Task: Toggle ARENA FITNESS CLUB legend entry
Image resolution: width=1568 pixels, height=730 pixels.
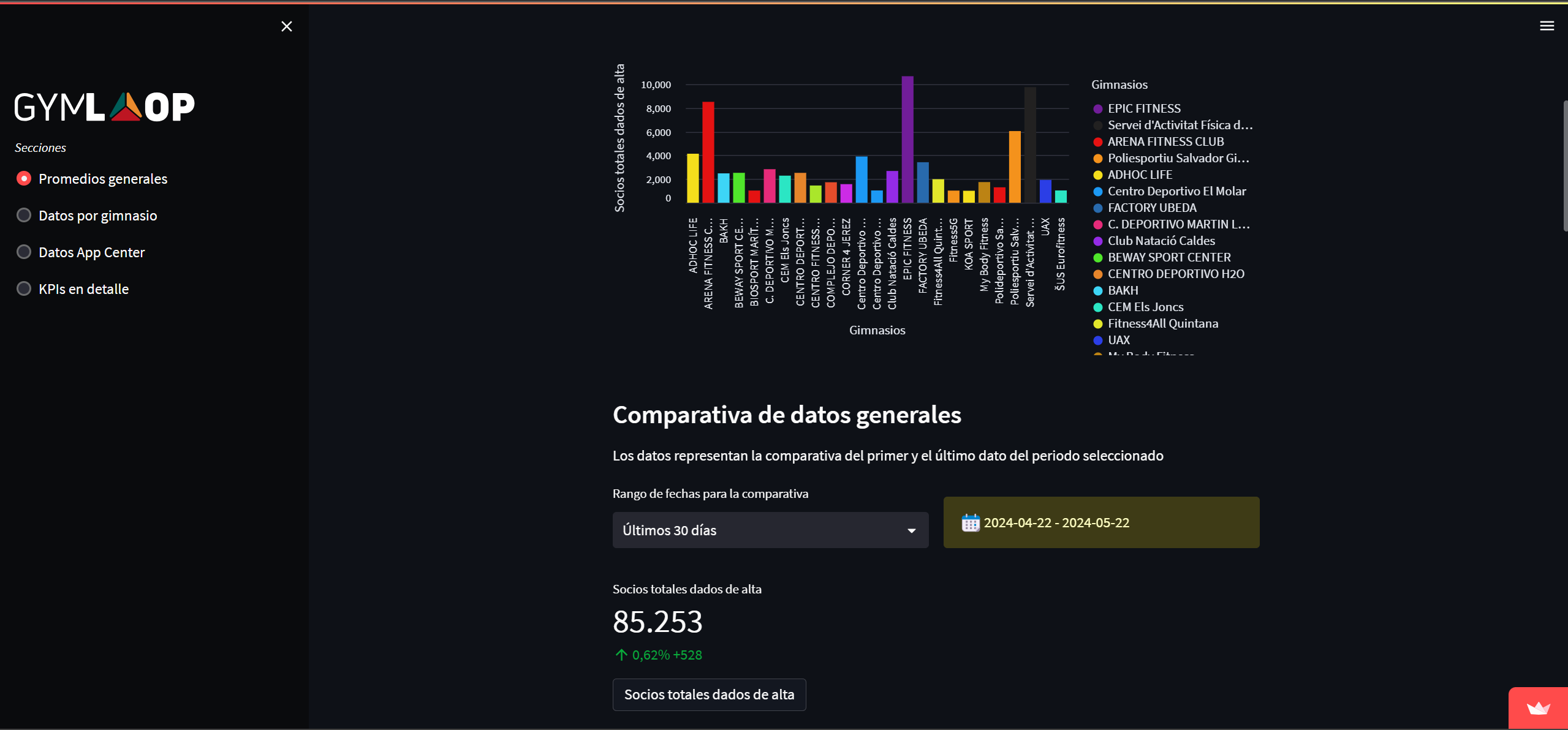Action: pyautogui.click(x=1159, y=141)
